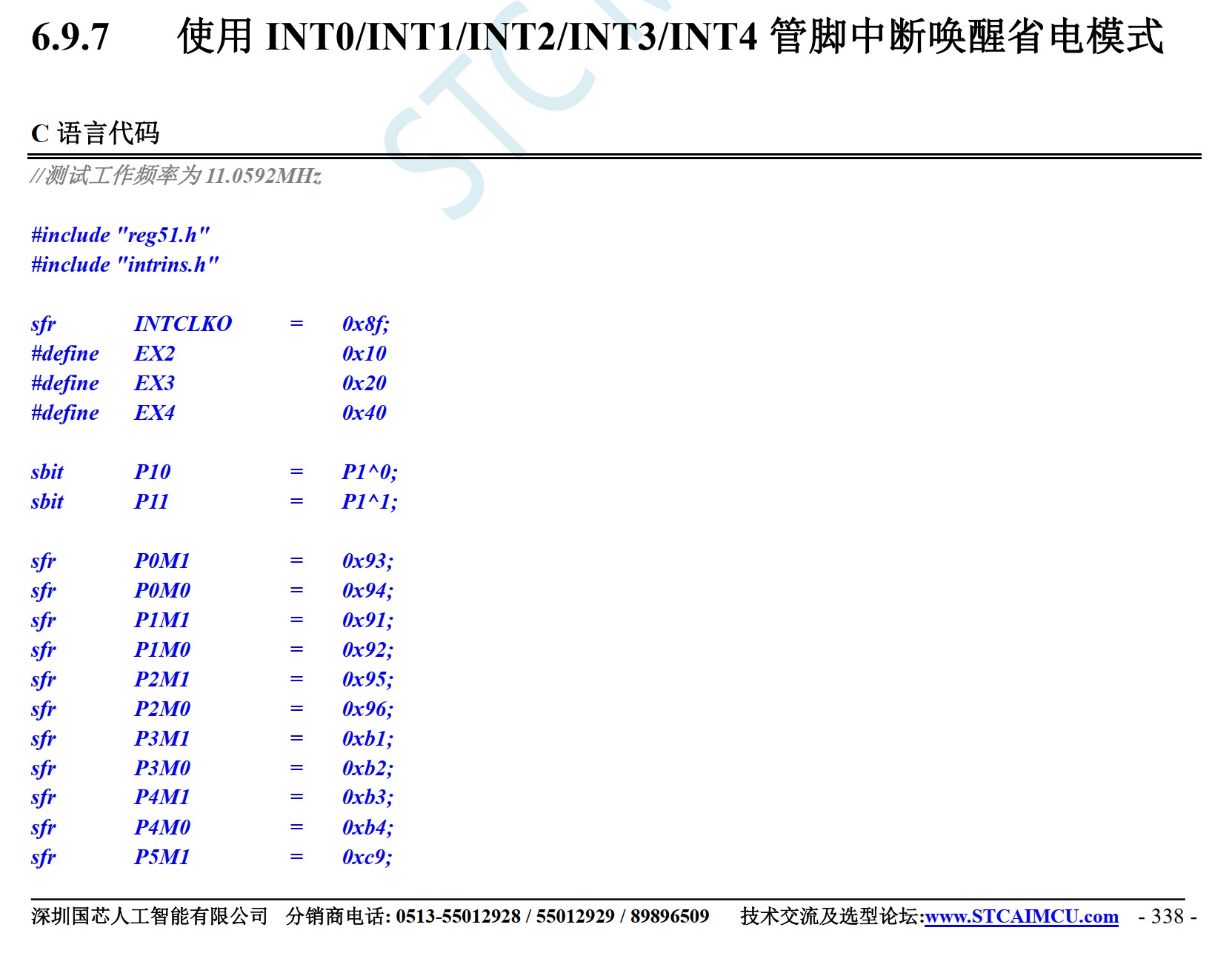This screenshot has width=1232, height=953.
Task: Select the P0M0 register name
Action: pyautogui.click(x=162, y=590)
